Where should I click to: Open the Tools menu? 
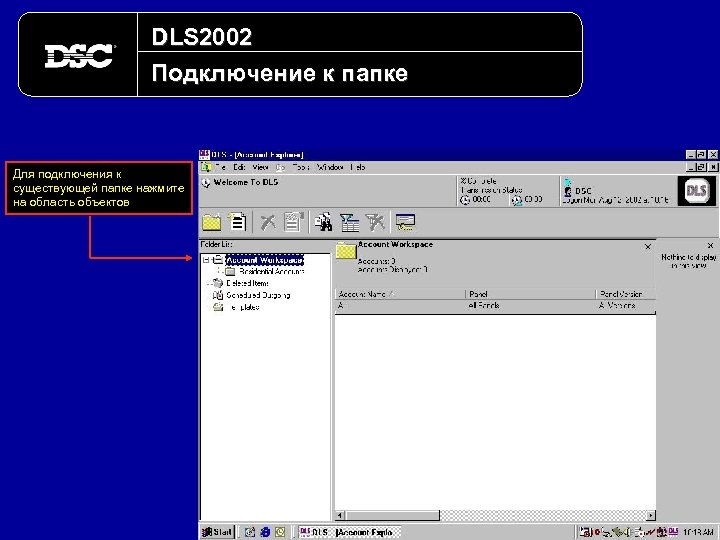click(301, 167)
